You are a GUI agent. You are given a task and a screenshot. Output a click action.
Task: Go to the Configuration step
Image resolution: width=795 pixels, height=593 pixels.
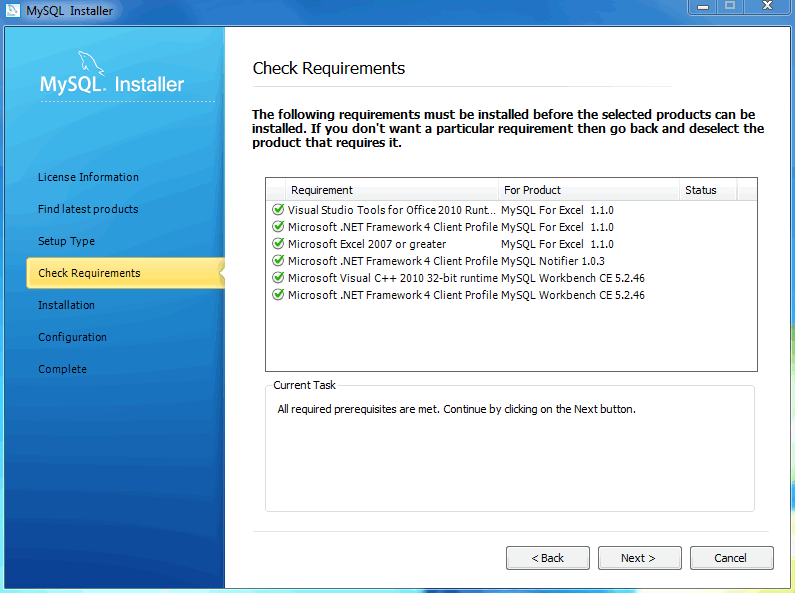(73, 337)
